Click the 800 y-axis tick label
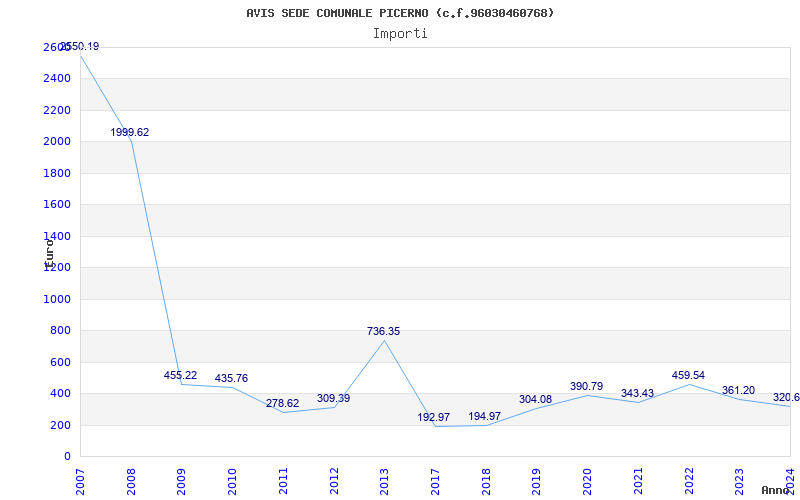 pyautogui.click(x=61, y=331)
